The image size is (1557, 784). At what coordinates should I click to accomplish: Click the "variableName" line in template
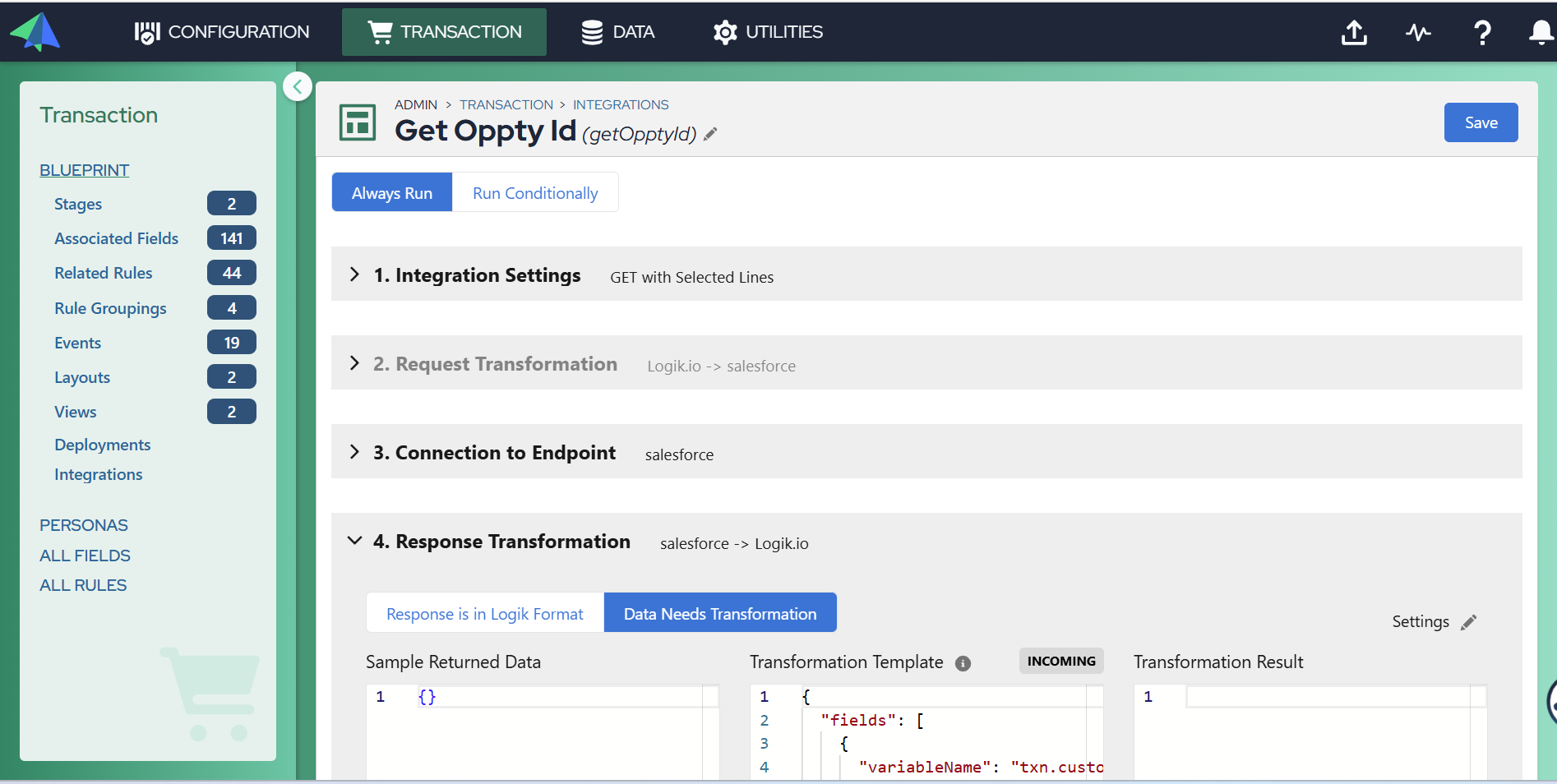[x=982, y=767]
